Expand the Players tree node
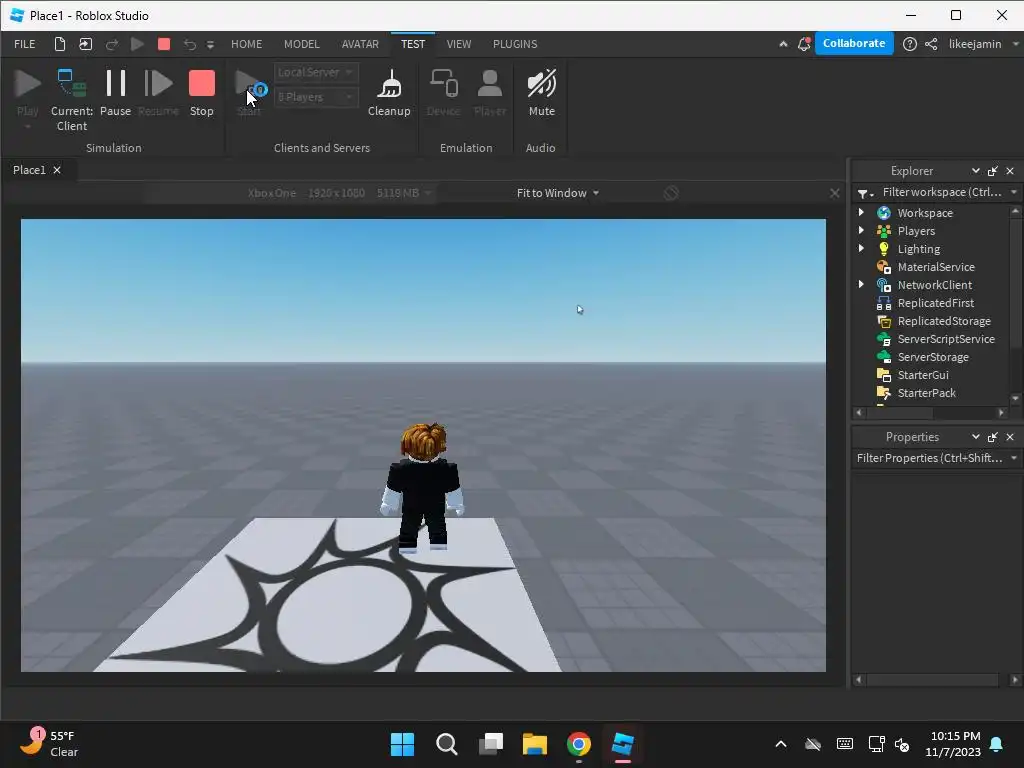1024x768 pixels. pyautogui.click(x=861, y=231)
